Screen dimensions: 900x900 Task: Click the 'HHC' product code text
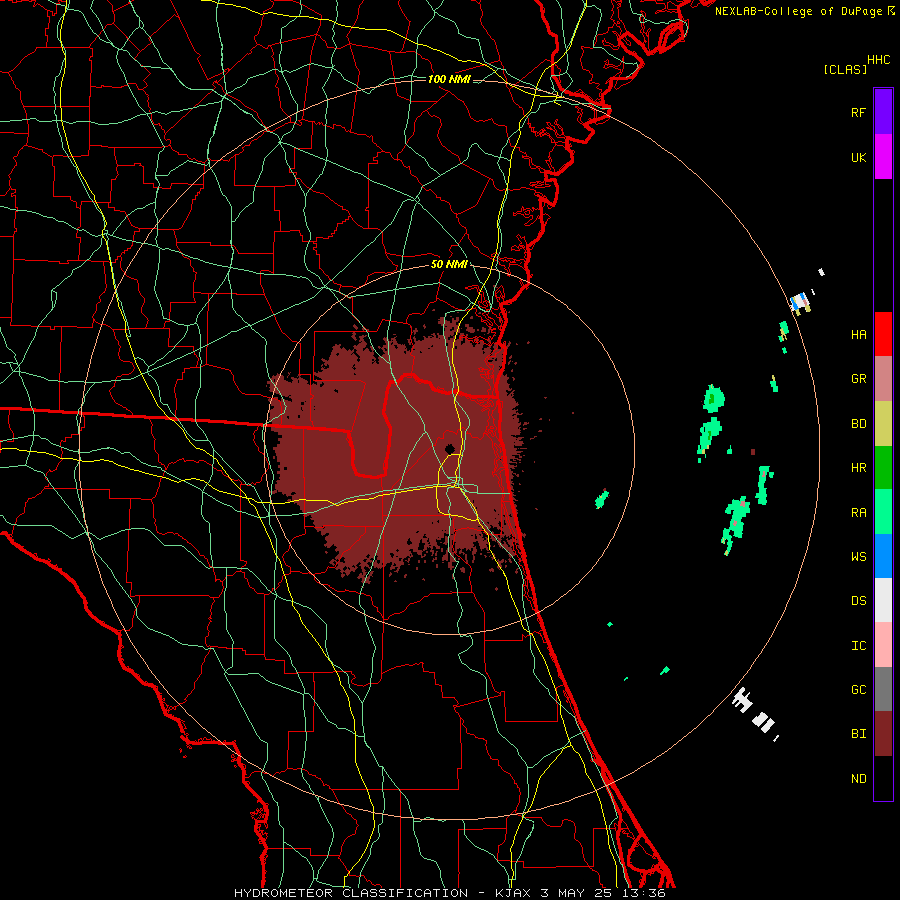879,60
